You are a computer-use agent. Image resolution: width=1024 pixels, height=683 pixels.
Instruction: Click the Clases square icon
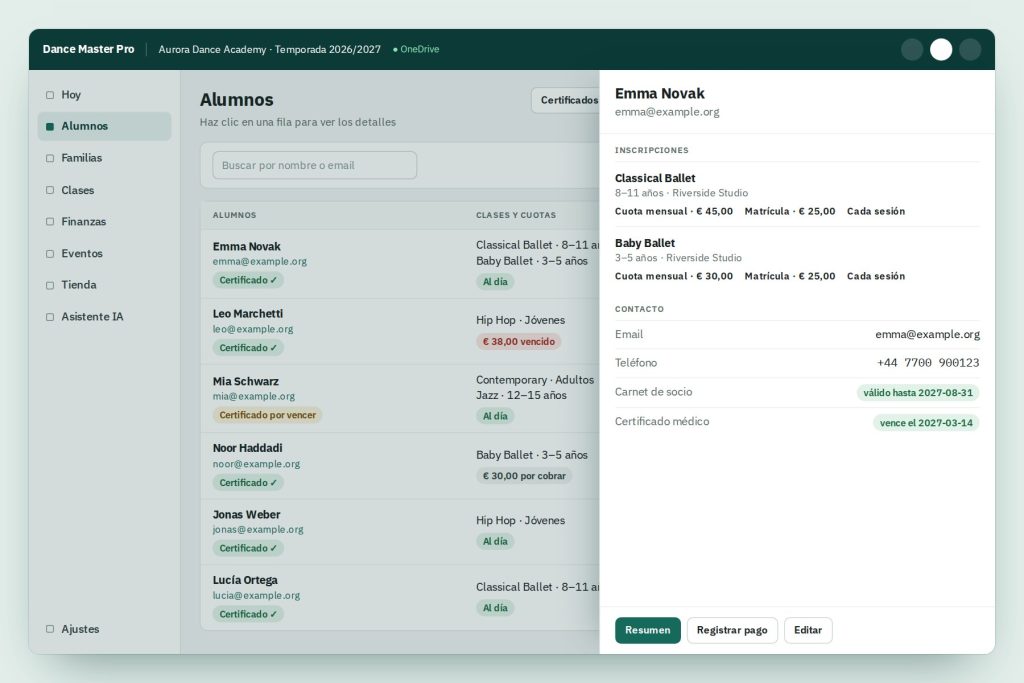(x=50, y=190)
